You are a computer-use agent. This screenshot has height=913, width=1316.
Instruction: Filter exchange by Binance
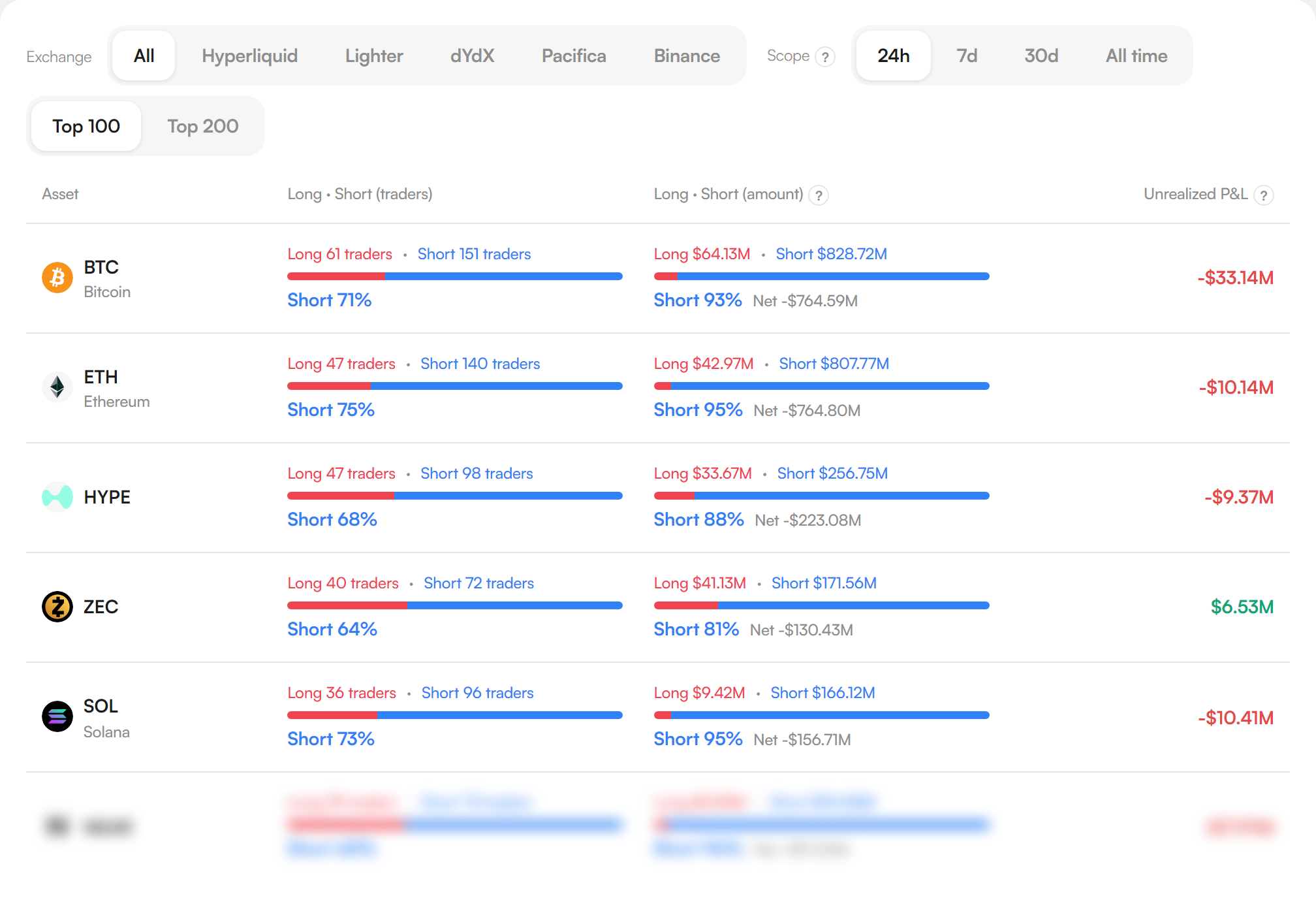[687, 56]
